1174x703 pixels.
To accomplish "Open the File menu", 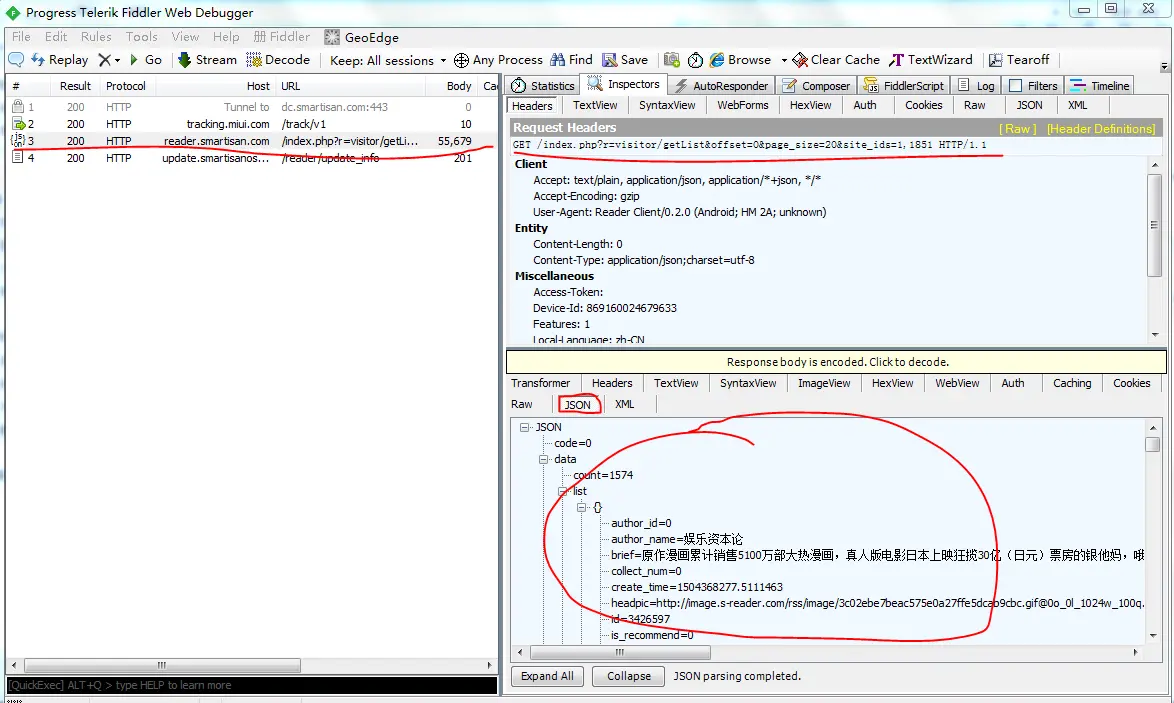I will (x=21, y=37).
